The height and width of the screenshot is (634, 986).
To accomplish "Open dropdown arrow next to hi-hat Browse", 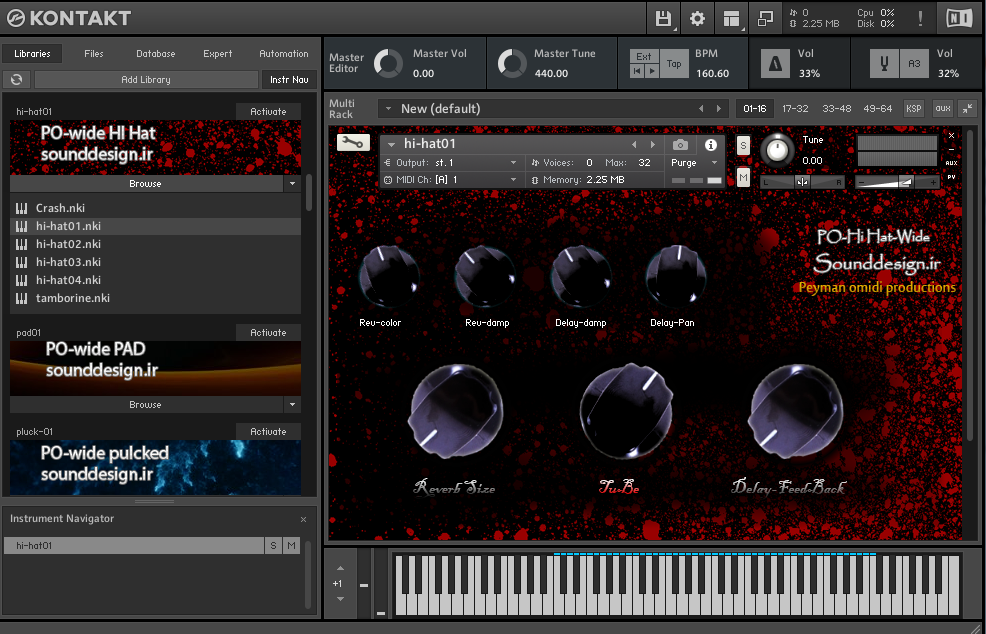I will [x=292, y=184].
